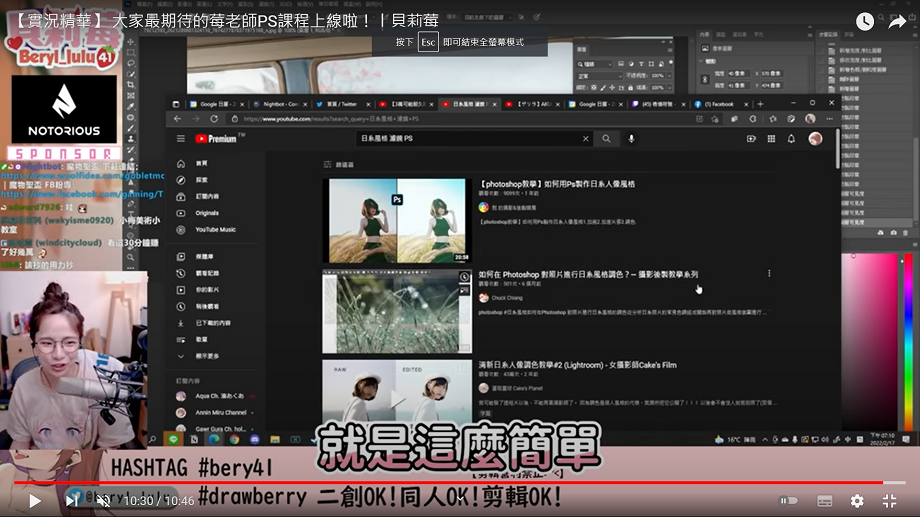
Task: Add page to favorites with star icon
Action: [715, 119]
